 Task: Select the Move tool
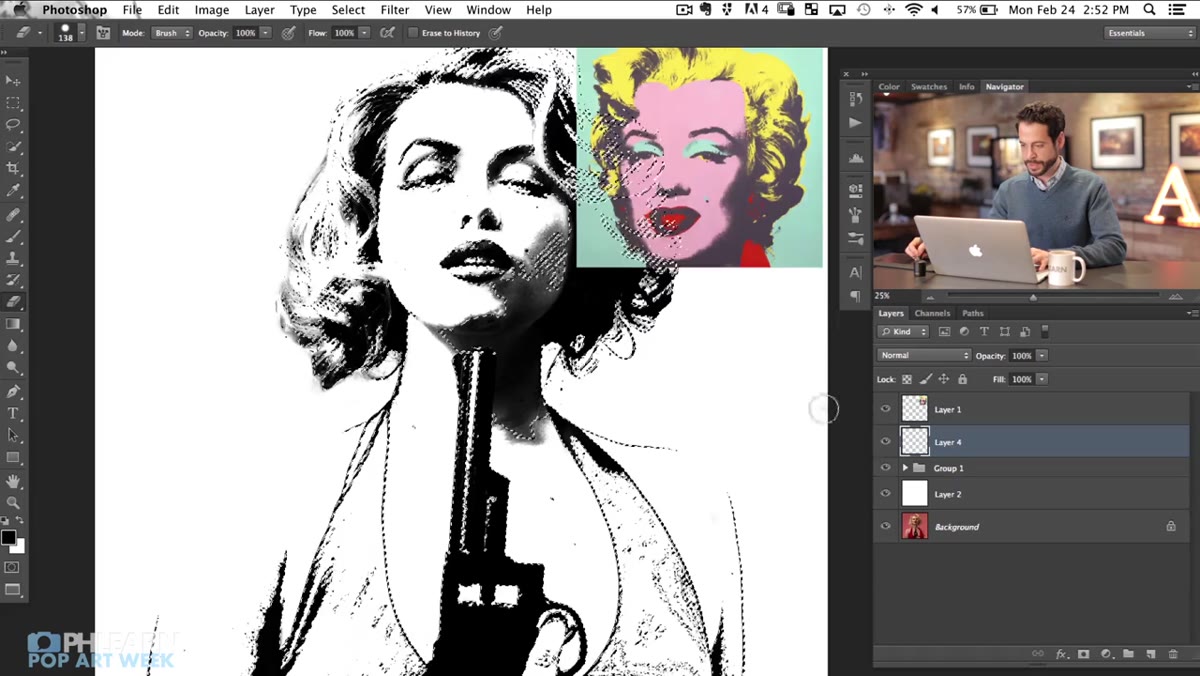tap(13, 81)
